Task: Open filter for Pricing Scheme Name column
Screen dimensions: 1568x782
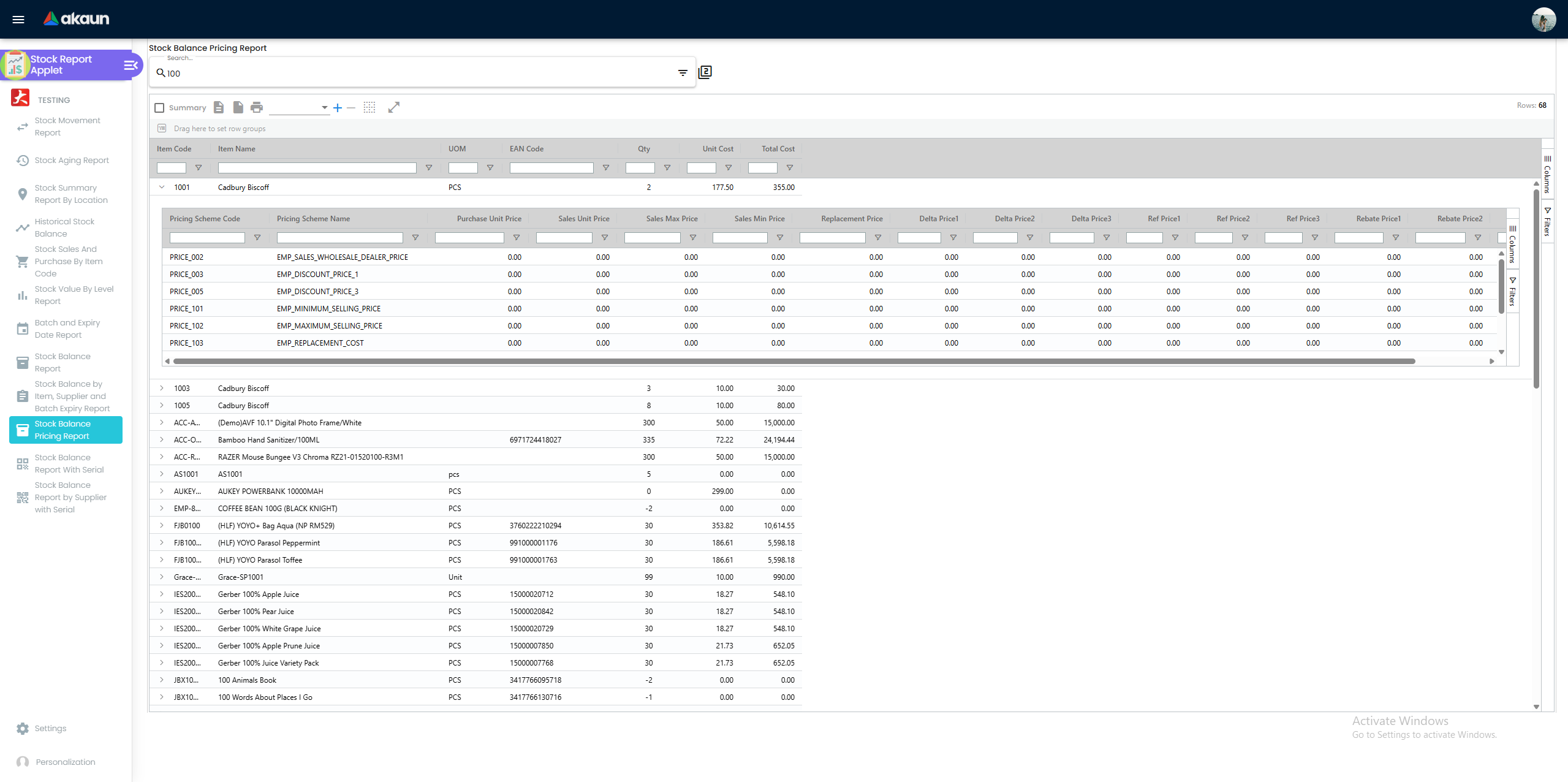Action: (x=415, y=238)
